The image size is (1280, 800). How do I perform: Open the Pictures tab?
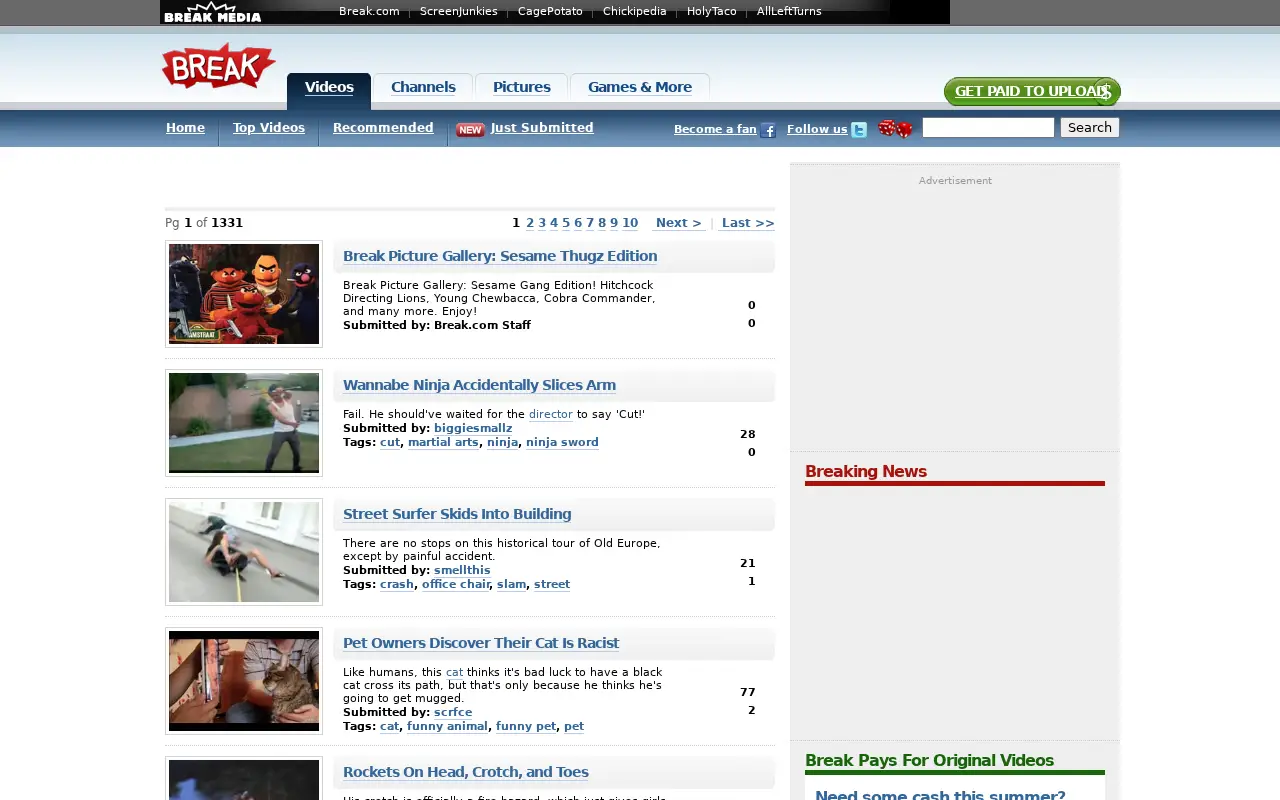(x=521, y=87)
